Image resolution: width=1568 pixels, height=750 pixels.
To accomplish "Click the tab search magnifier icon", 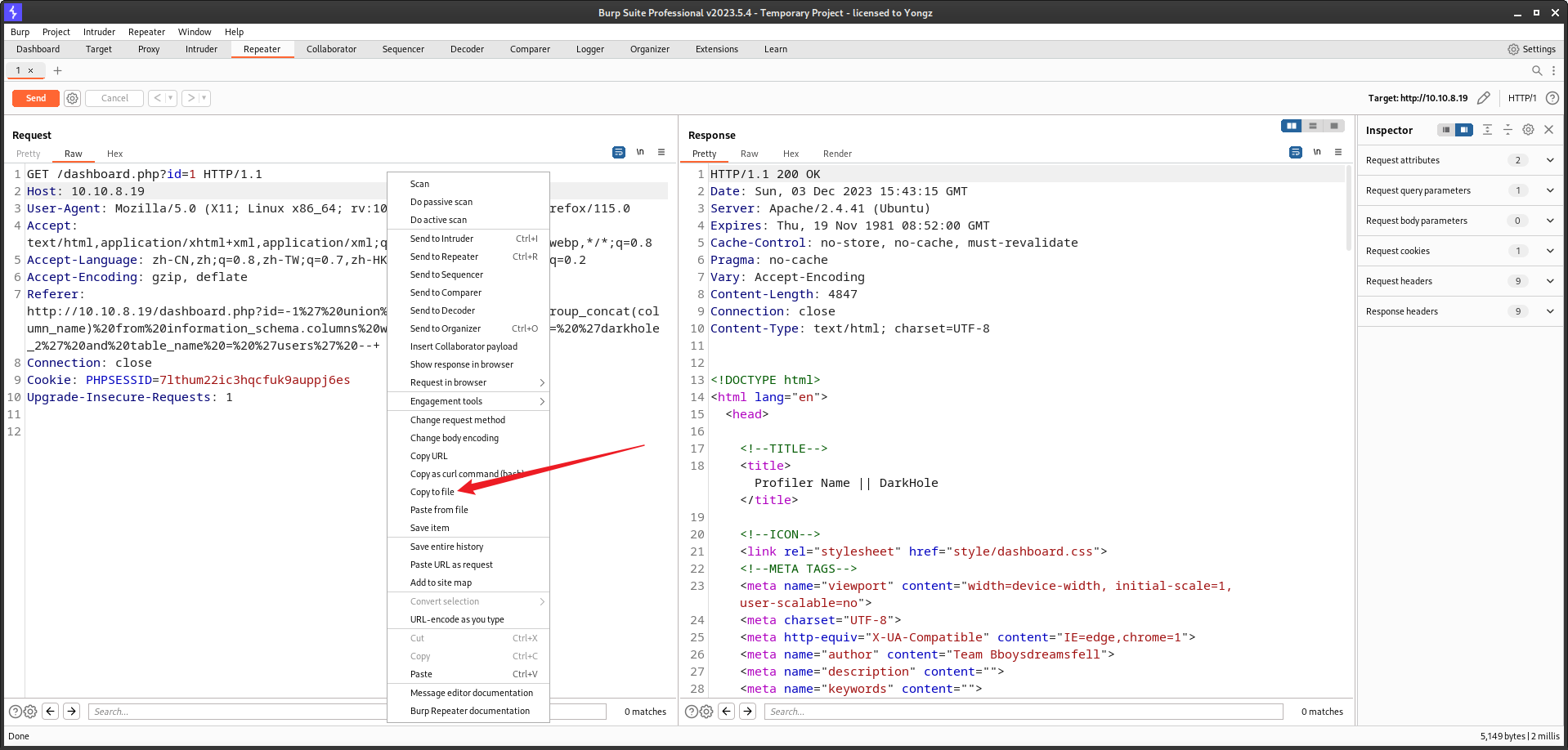I will coord(1537,70).
